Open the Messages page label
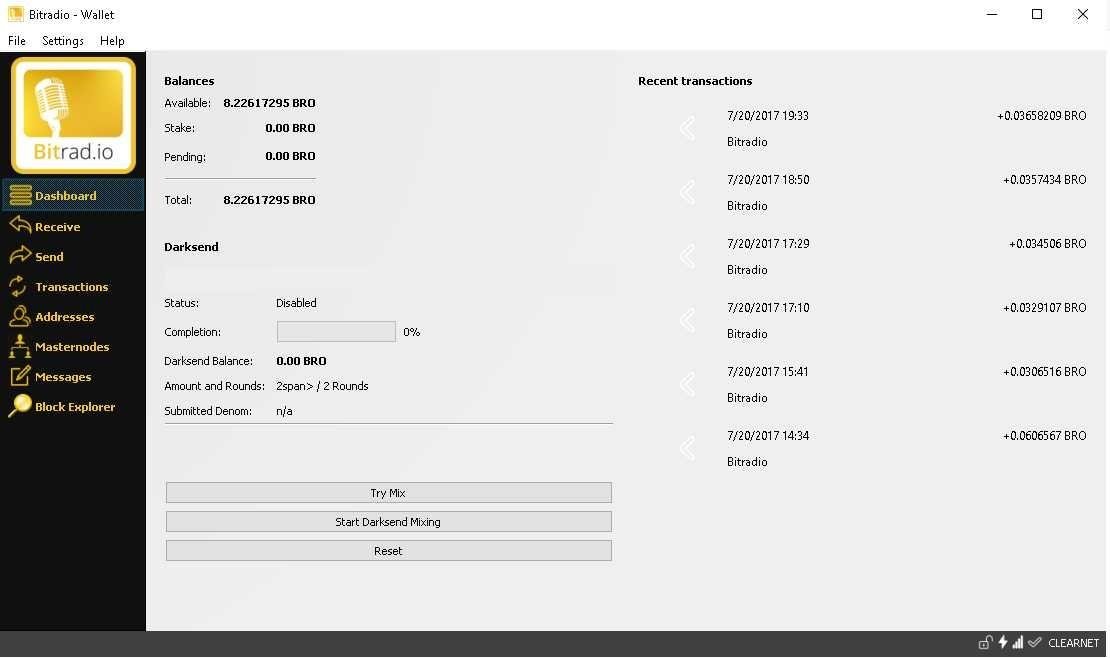The image size is (1110, 658). click(62, 377)
